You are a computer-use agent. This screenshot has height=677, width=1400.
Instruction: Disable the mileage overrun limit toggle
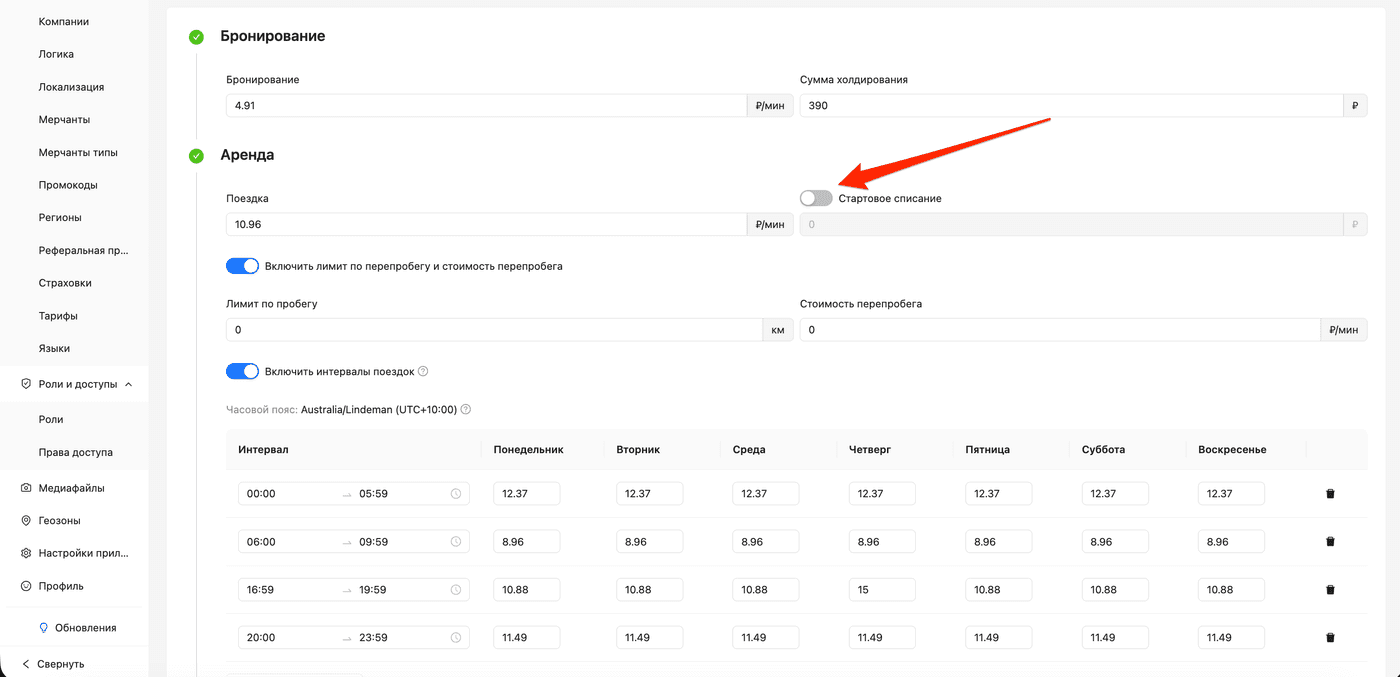point(242,266)
